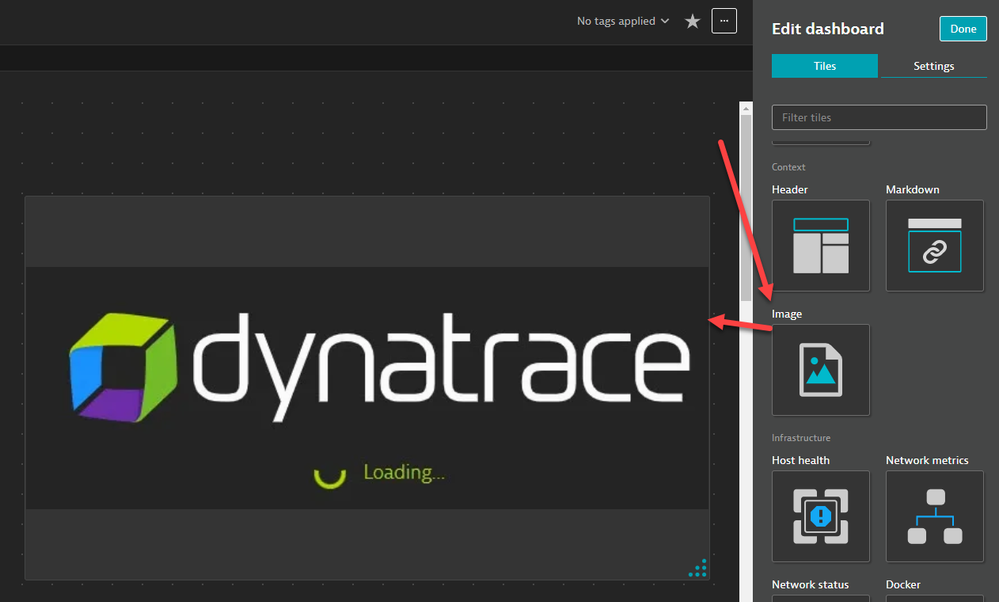Viewport: 999px width, 602px height.
Task: Click the Docker tile label
Action: (x=905, y=585)
